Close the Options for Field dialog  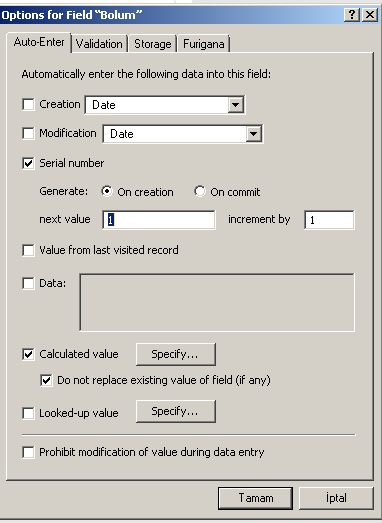click(x=370, y=15)
